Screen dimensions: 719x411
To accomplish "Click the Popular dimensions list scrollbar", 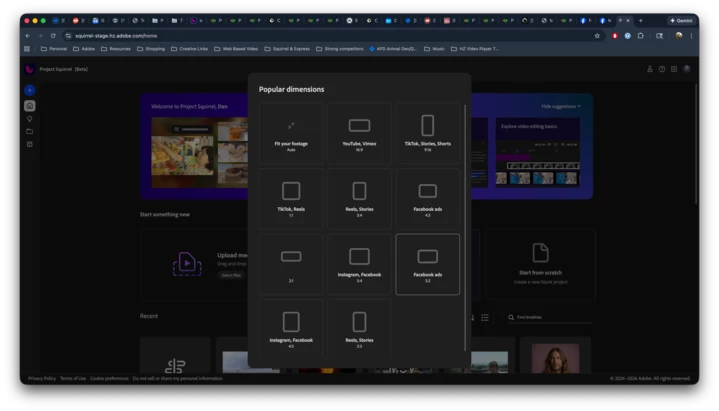I will pos(465,228).
